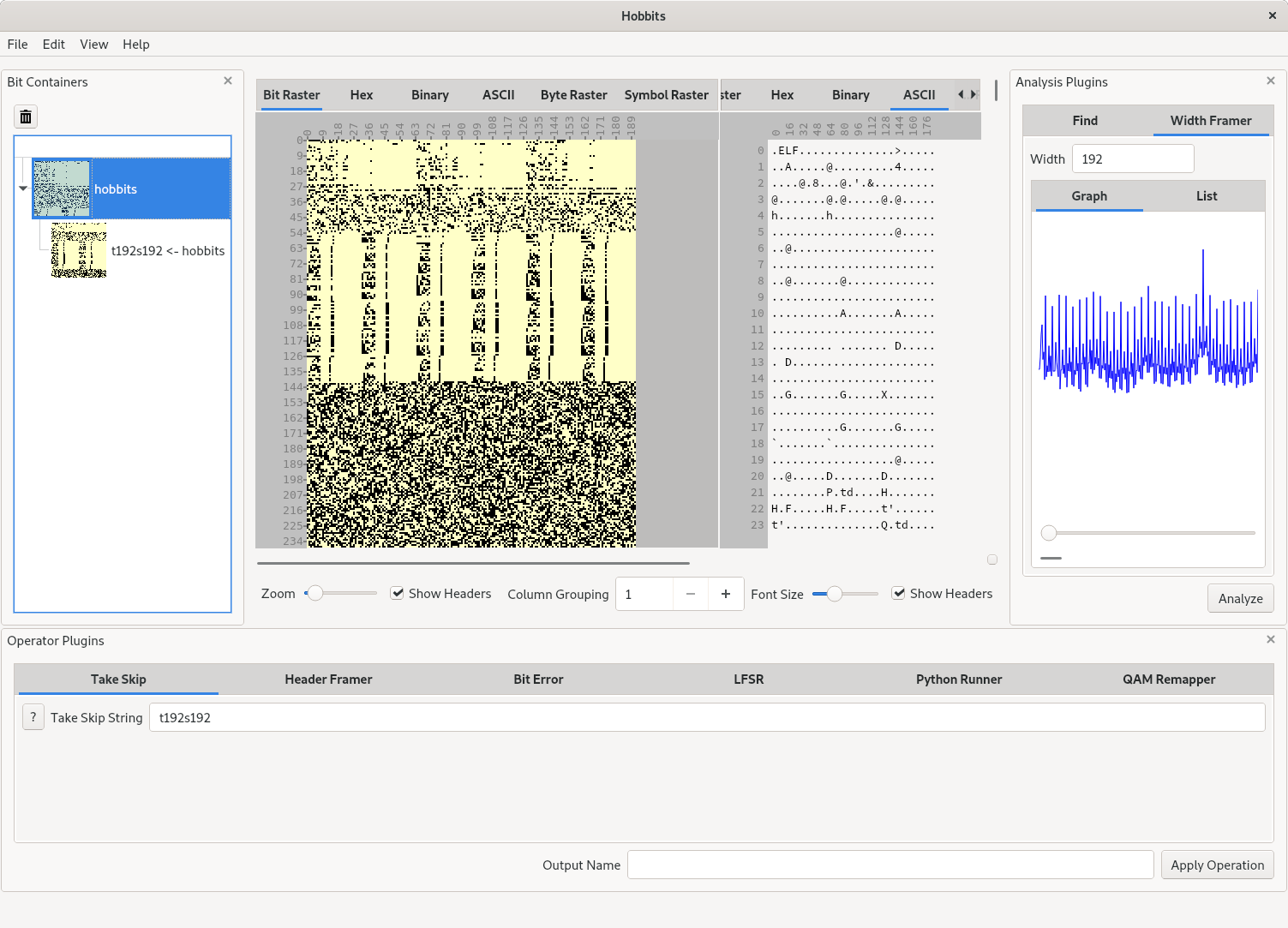
Task: Toggle Show Headers for the bit raster
Action: [x=398, y=593]
